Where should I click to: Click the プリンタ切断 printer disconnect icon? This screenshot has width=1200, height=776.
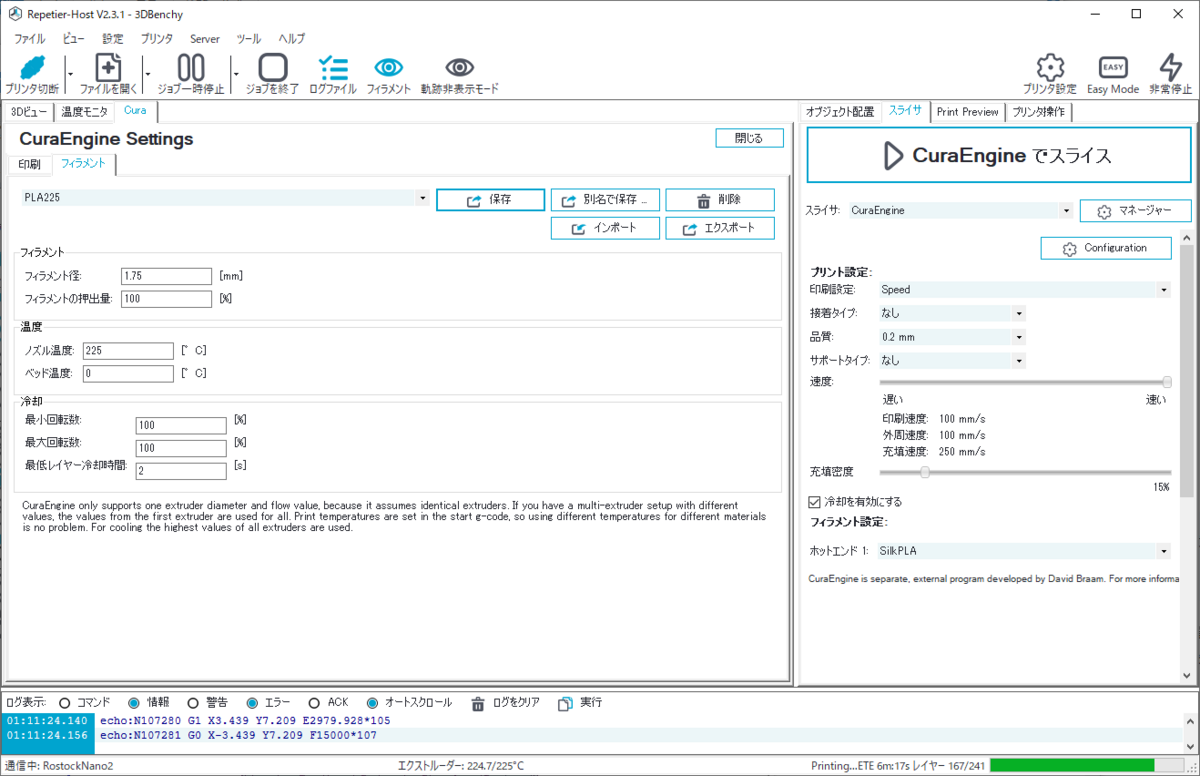32,68
